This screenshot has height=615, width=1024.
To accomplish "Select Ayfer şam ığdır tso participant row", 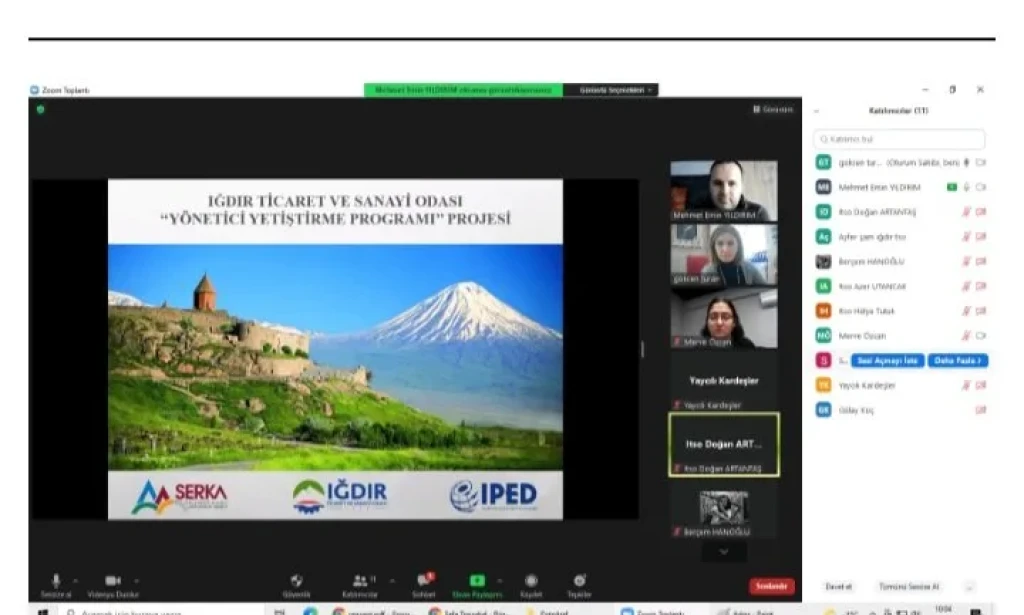I will pos(901,237).
